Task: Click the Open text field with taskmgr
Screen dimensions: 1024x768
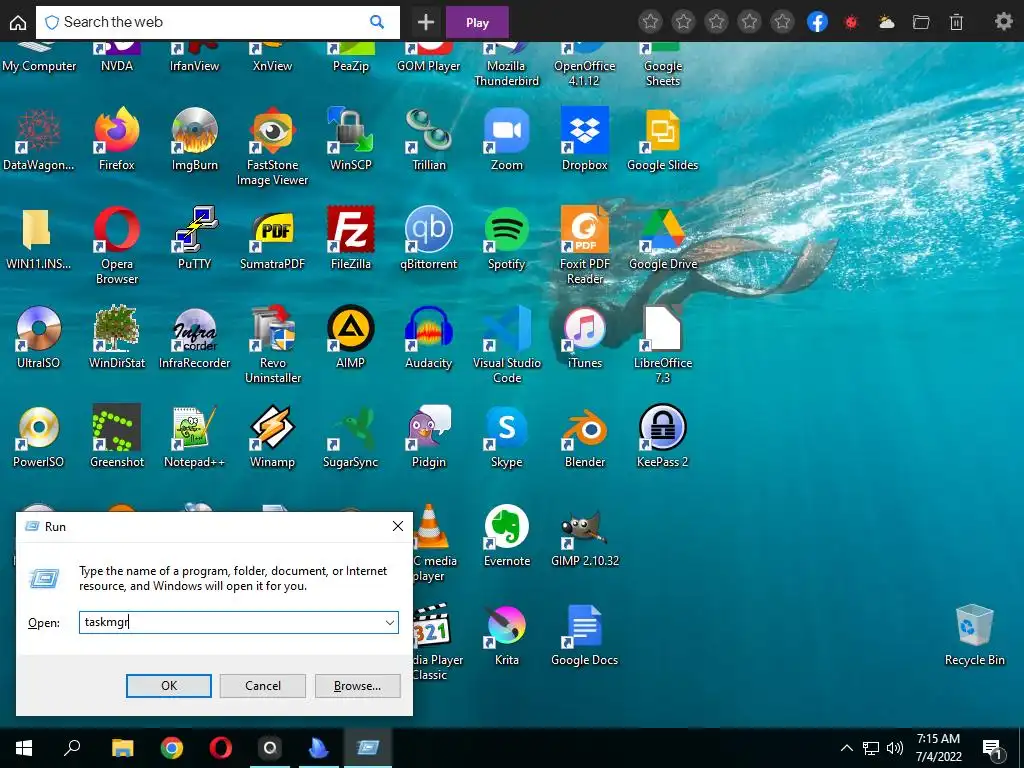Action: 238,622
